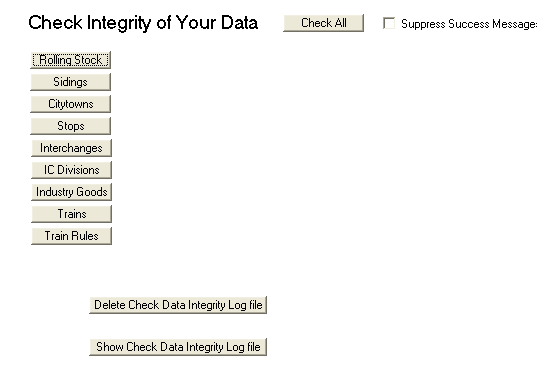Delete Check Data Integrity Log file
The height and width of the screenshot is (384, 555).
click(x=178, y=305)
